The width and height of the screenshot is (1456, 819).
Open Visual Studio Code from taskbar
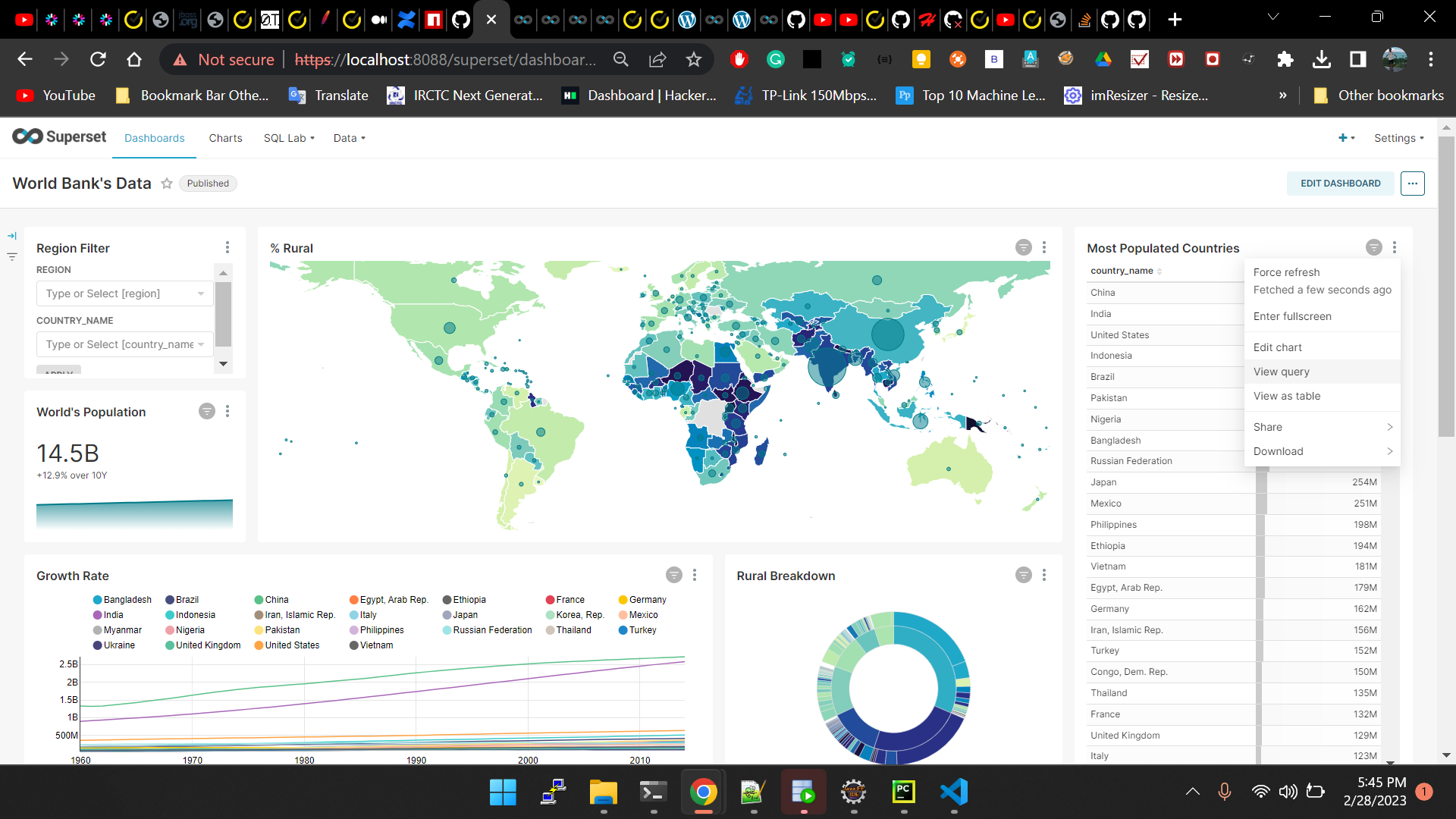pyautogui.click(x=953, y=792)
